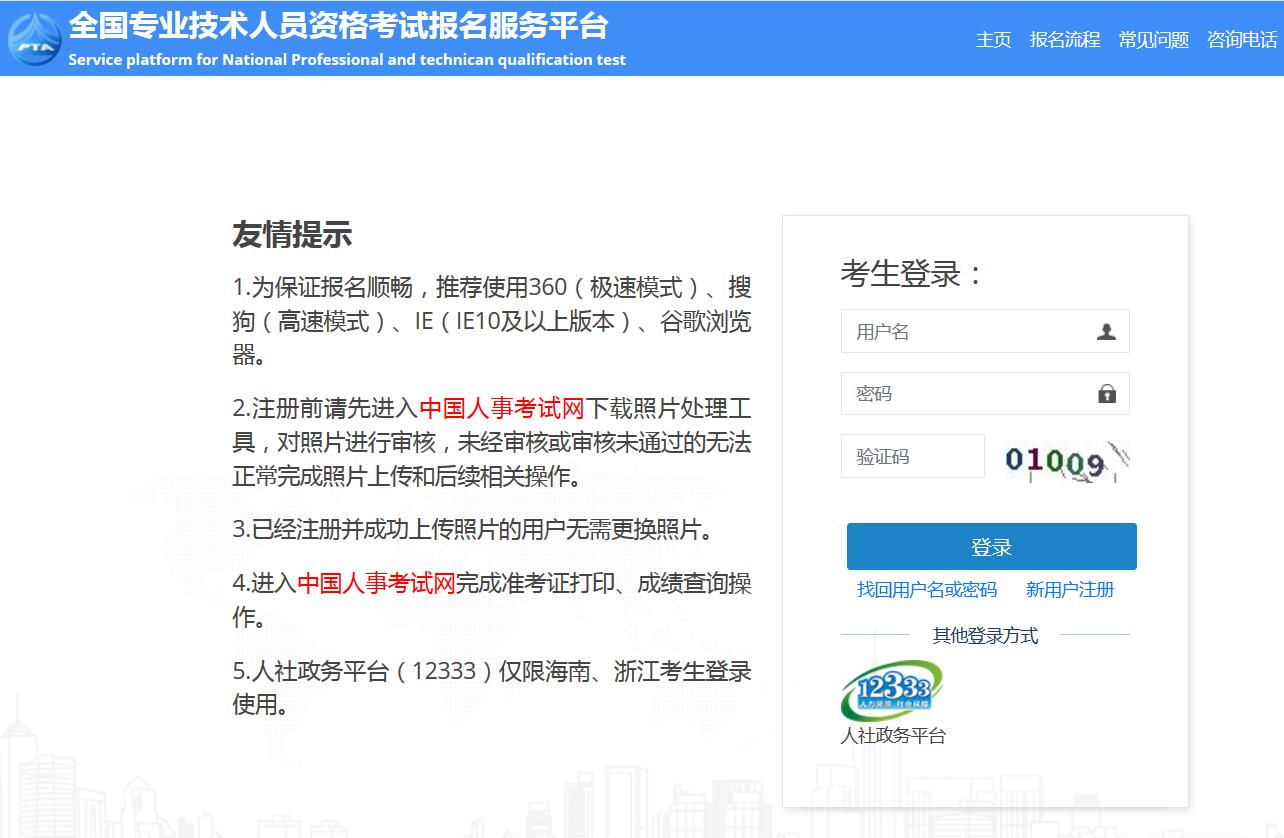This screenshot has height=838, width=1284.
Task: Click the 全国专业技术人员资格考试报名服务平台 title
Action: (338, 25)
